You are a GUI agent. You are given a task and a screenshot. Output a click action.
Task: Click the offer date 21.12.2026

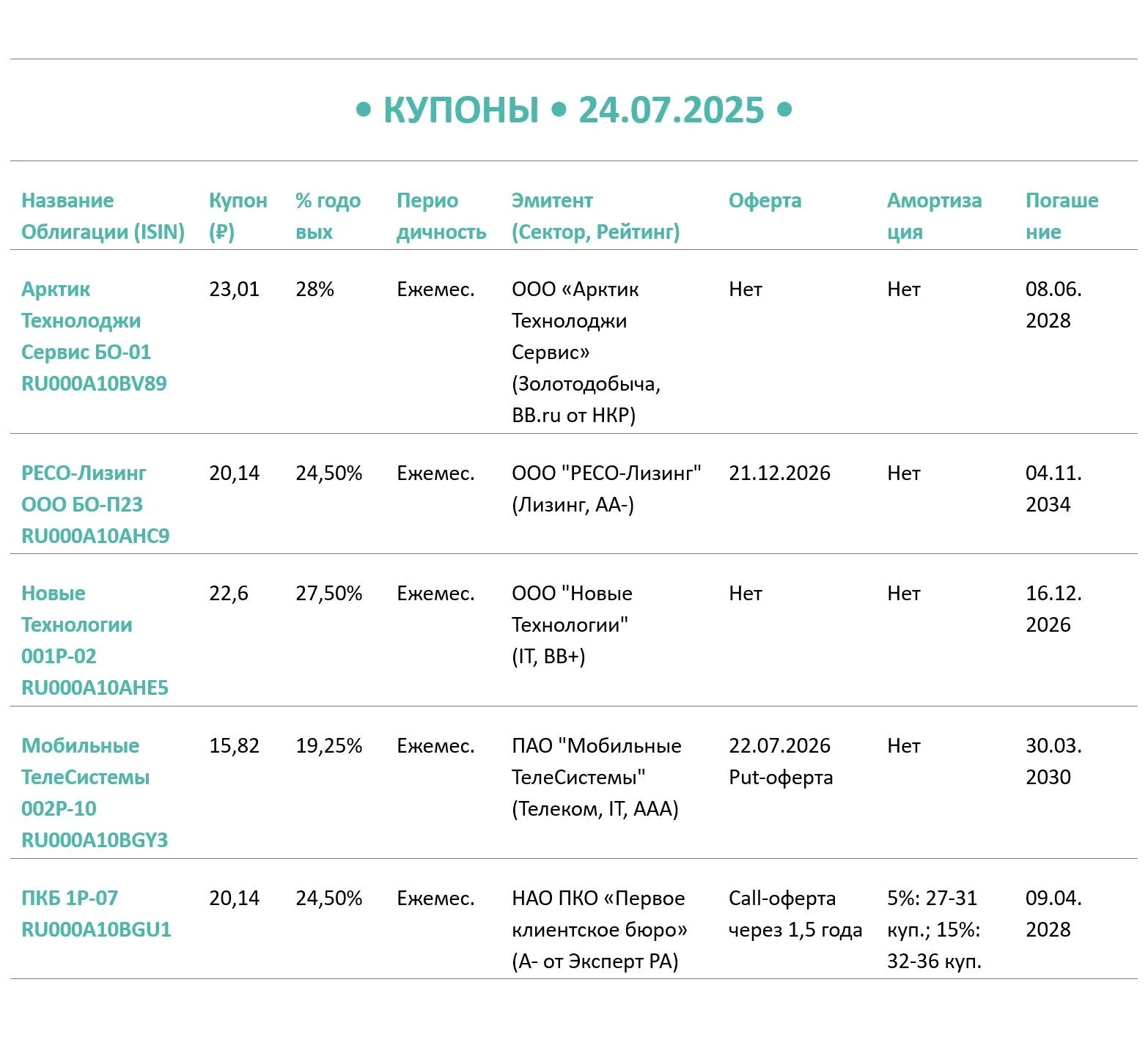[x=779, y=473]
